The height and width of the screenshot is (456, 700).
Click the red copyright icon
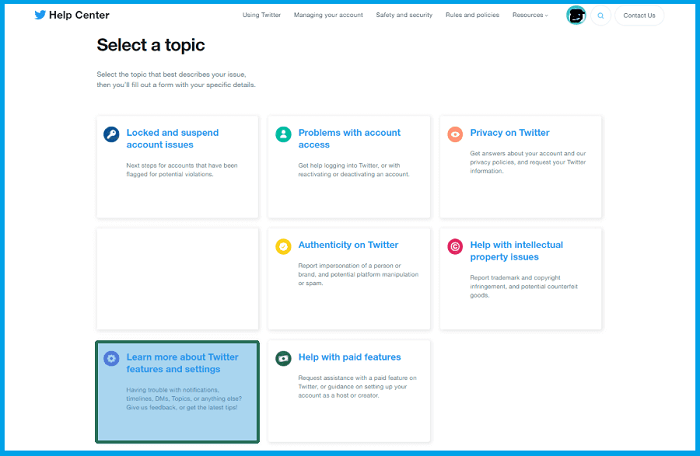(x=455, y=246)
